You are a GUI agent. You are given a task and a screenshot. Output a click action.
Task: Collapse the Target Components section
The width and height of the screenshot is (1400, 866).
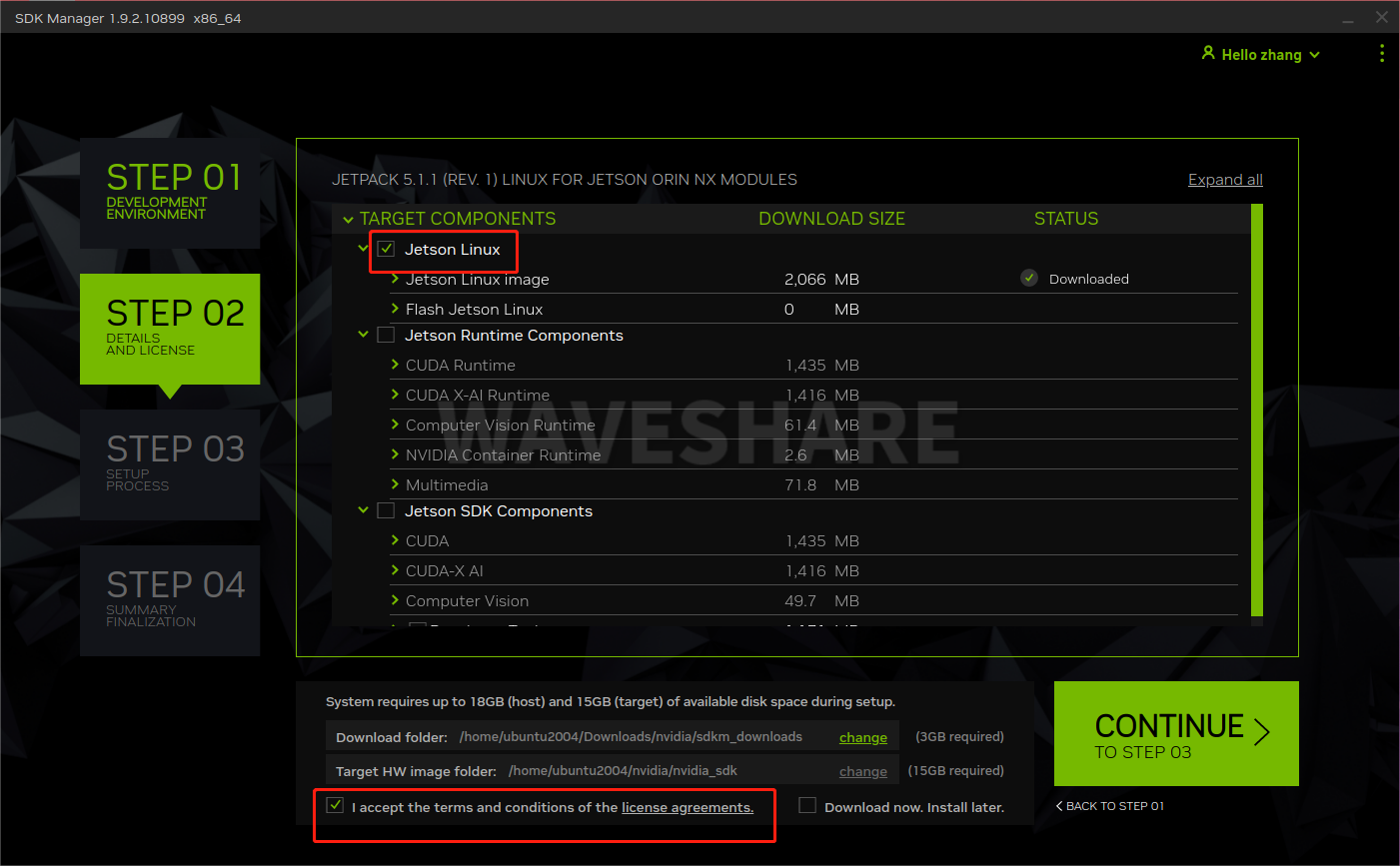click(348, 220)
